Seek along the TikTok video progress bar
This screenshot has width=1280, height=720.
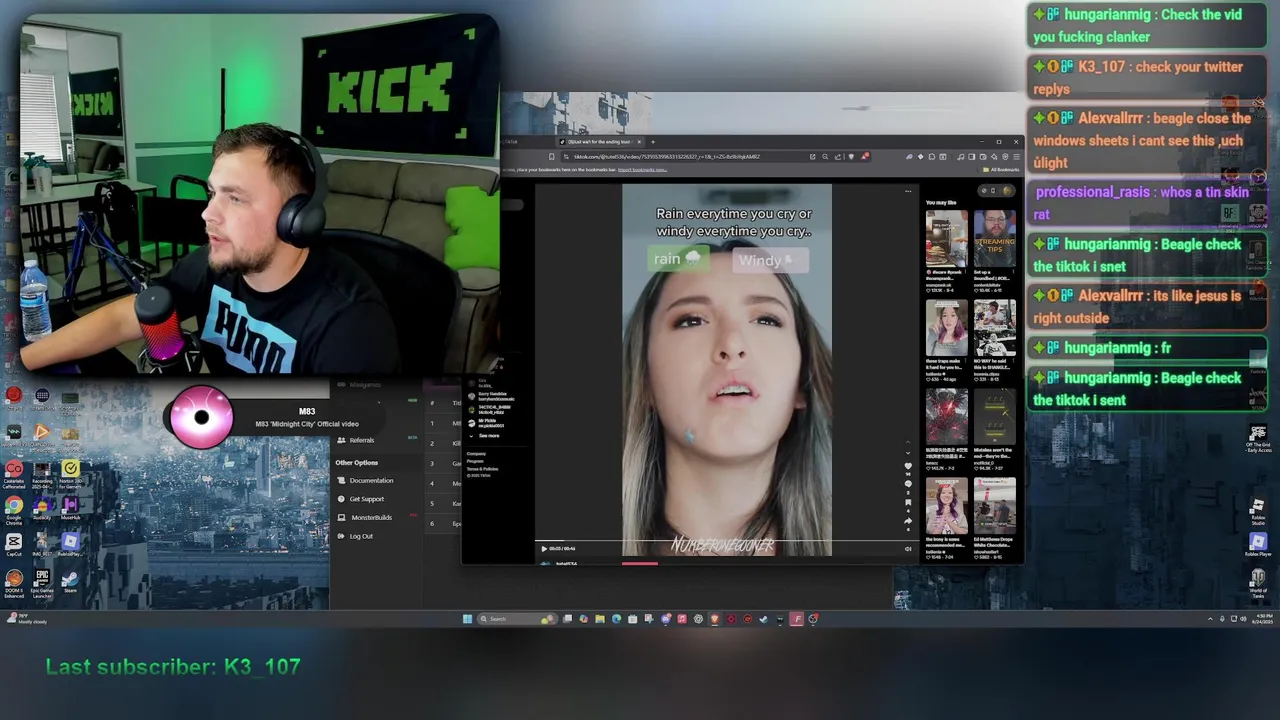(727, 541)
